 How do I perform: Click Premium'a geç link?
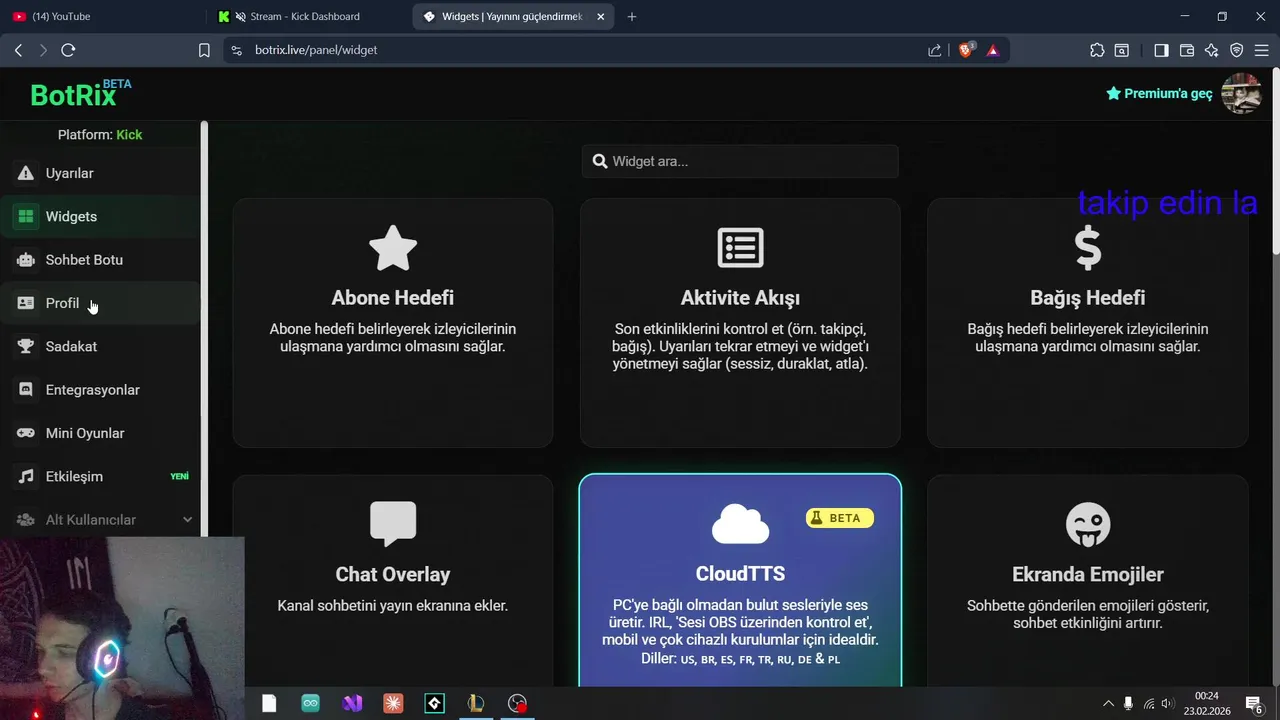pyautogui.click(x=1159, y=93)
